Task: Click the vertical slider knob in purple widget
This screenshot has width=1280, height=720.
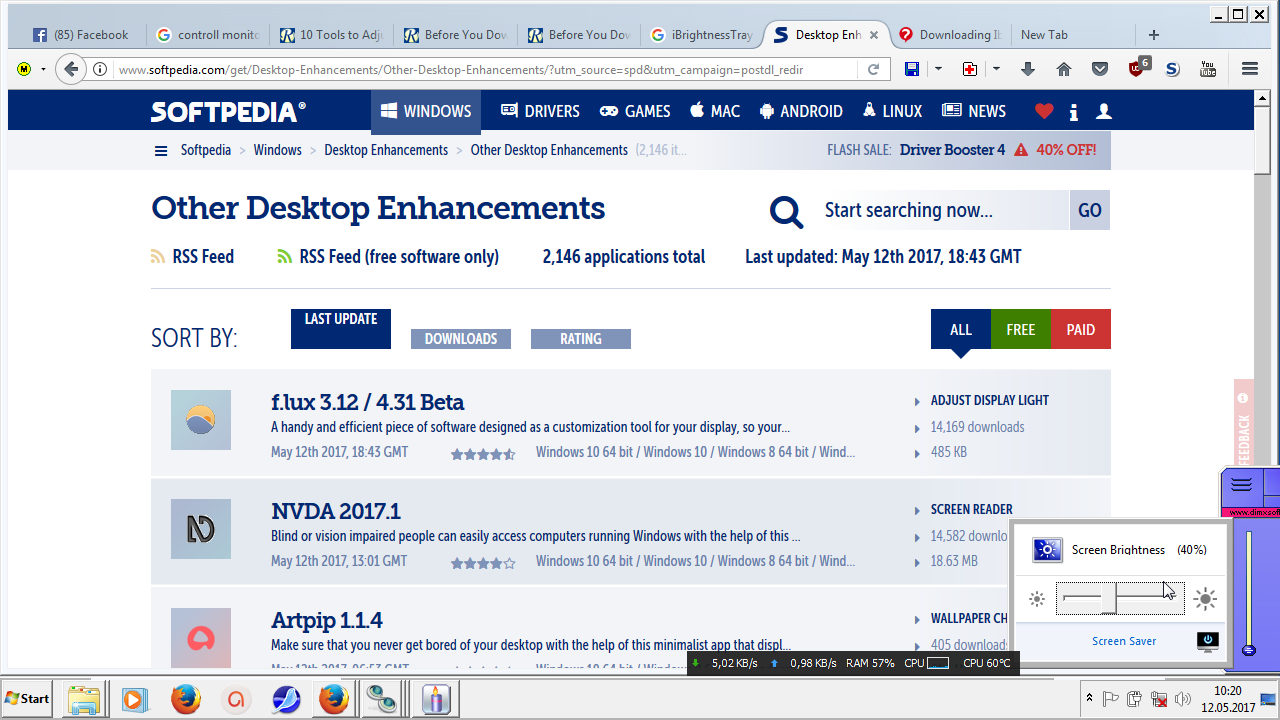Action: [x=1248, y=650]
